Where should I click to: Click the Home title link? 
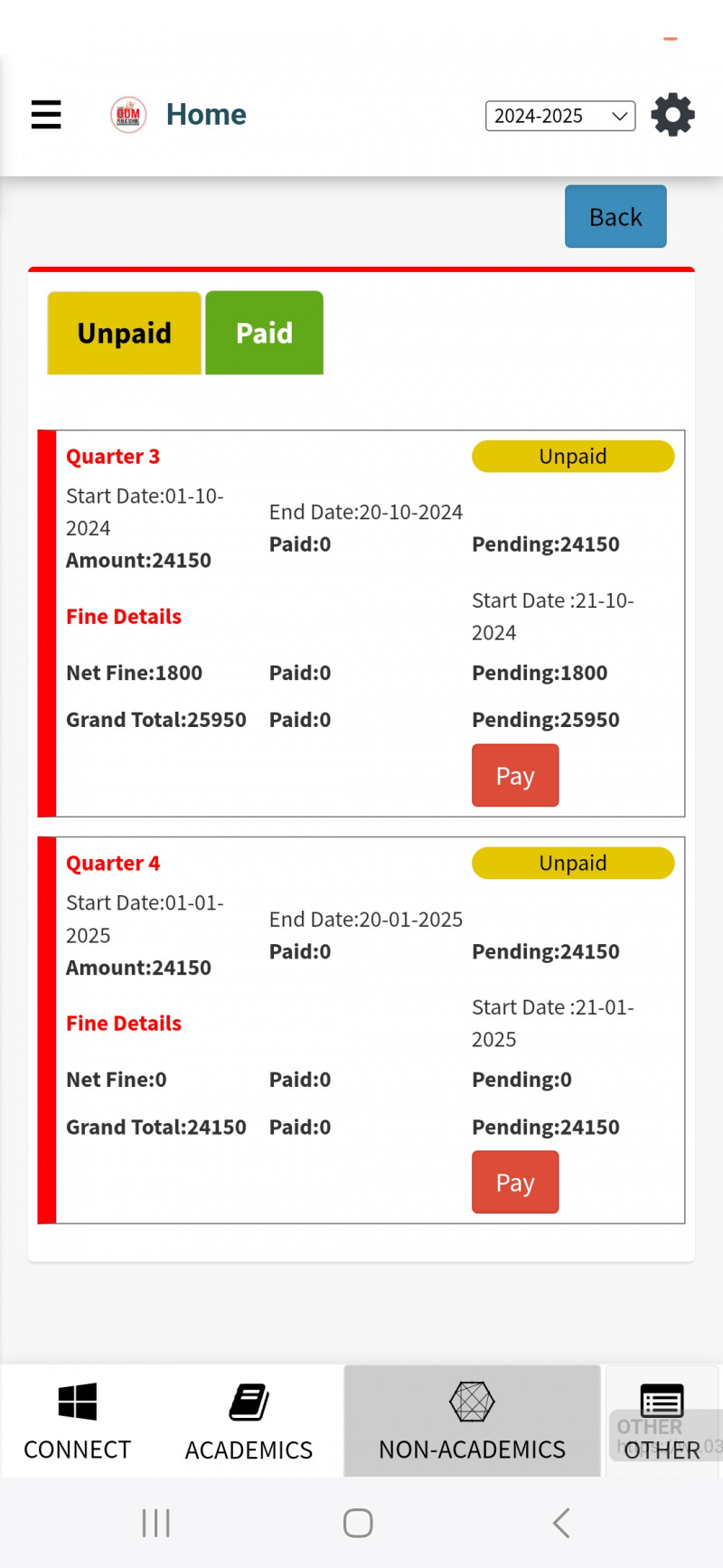click(206, 115)
